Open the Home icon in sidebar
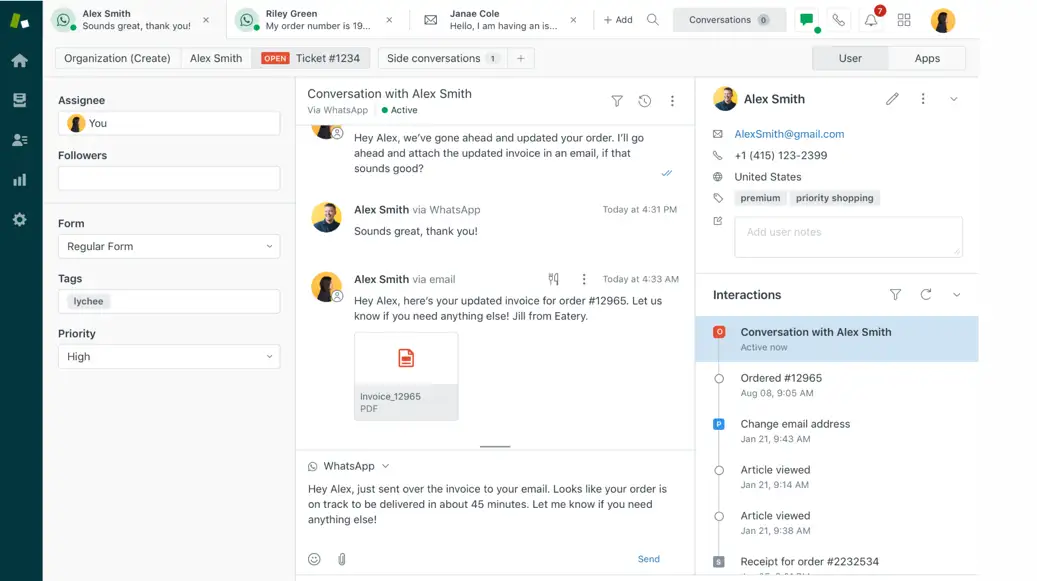The image size is (1037, 581). [20, 61]
